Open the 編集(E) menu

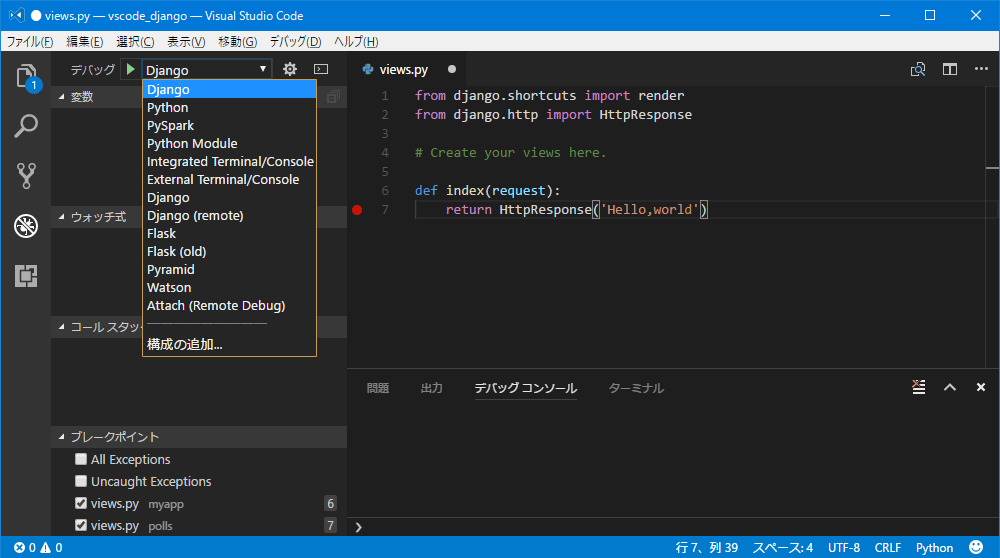tap(84, 41)
